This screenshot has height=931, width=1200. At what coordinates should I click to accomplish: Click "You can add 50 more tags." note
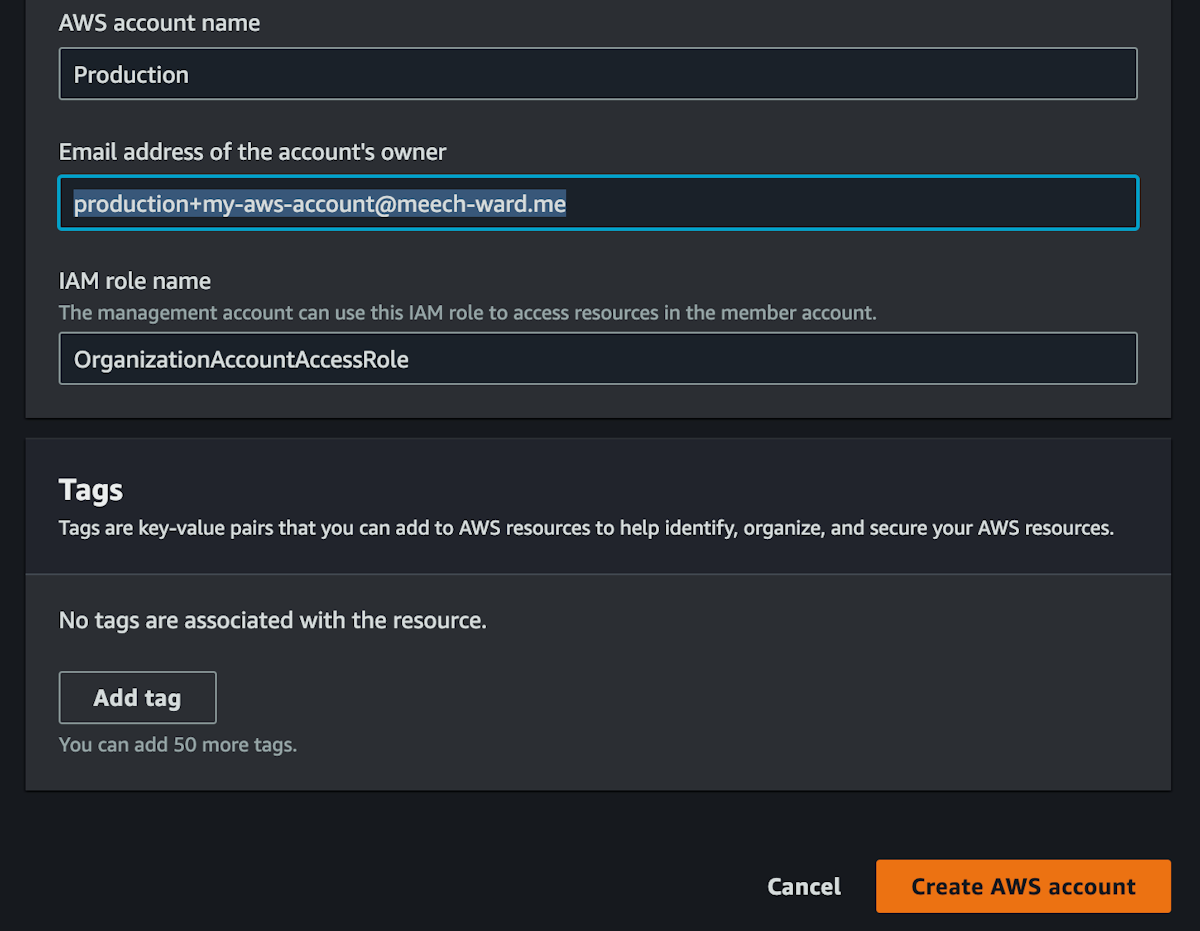coord(178,745)
